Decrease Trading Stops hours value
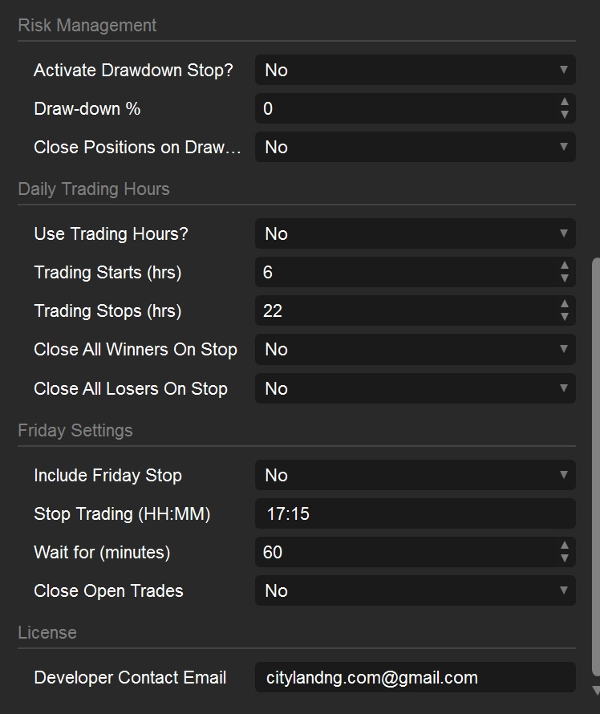This screenshot has width=600, height=714. 565,317
